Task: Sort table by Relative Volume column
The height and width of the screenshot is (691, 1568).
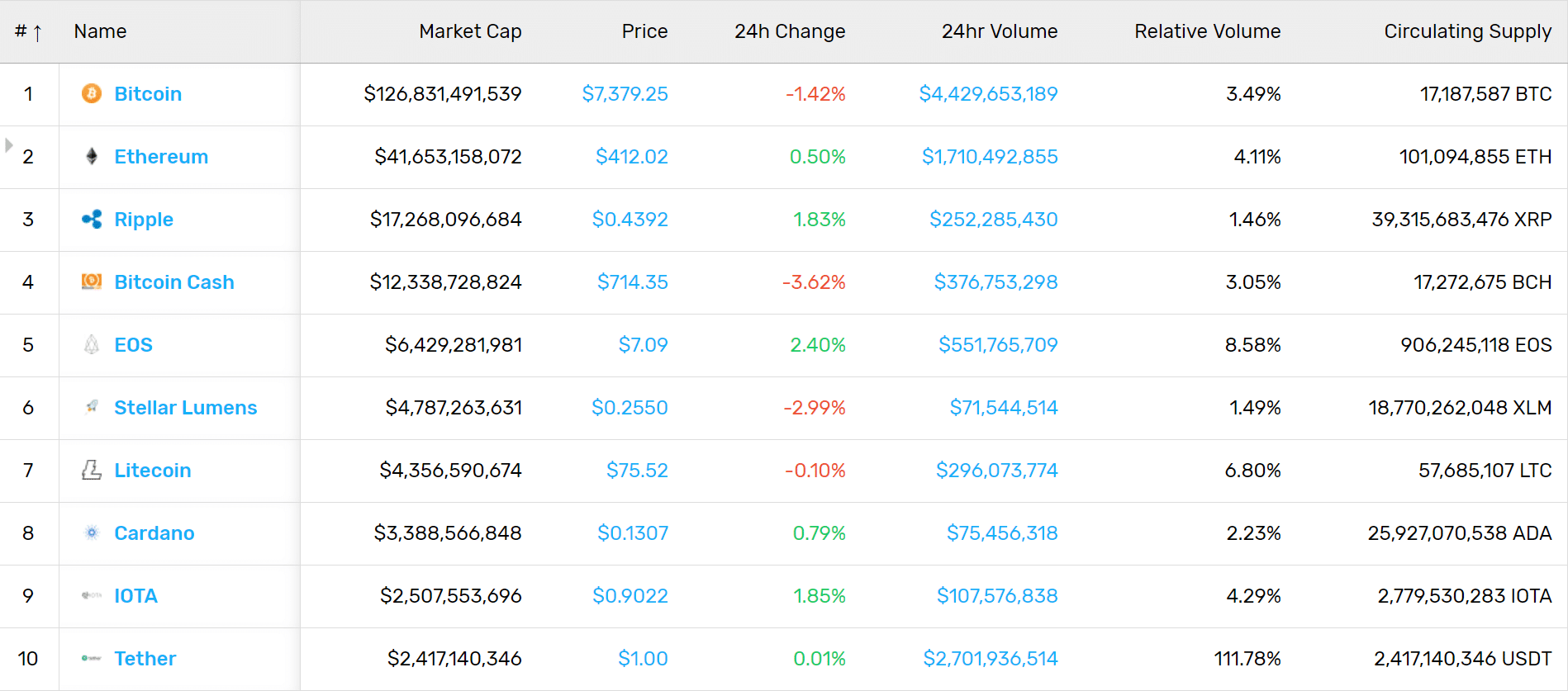Action: click(x=1207, y=31)
